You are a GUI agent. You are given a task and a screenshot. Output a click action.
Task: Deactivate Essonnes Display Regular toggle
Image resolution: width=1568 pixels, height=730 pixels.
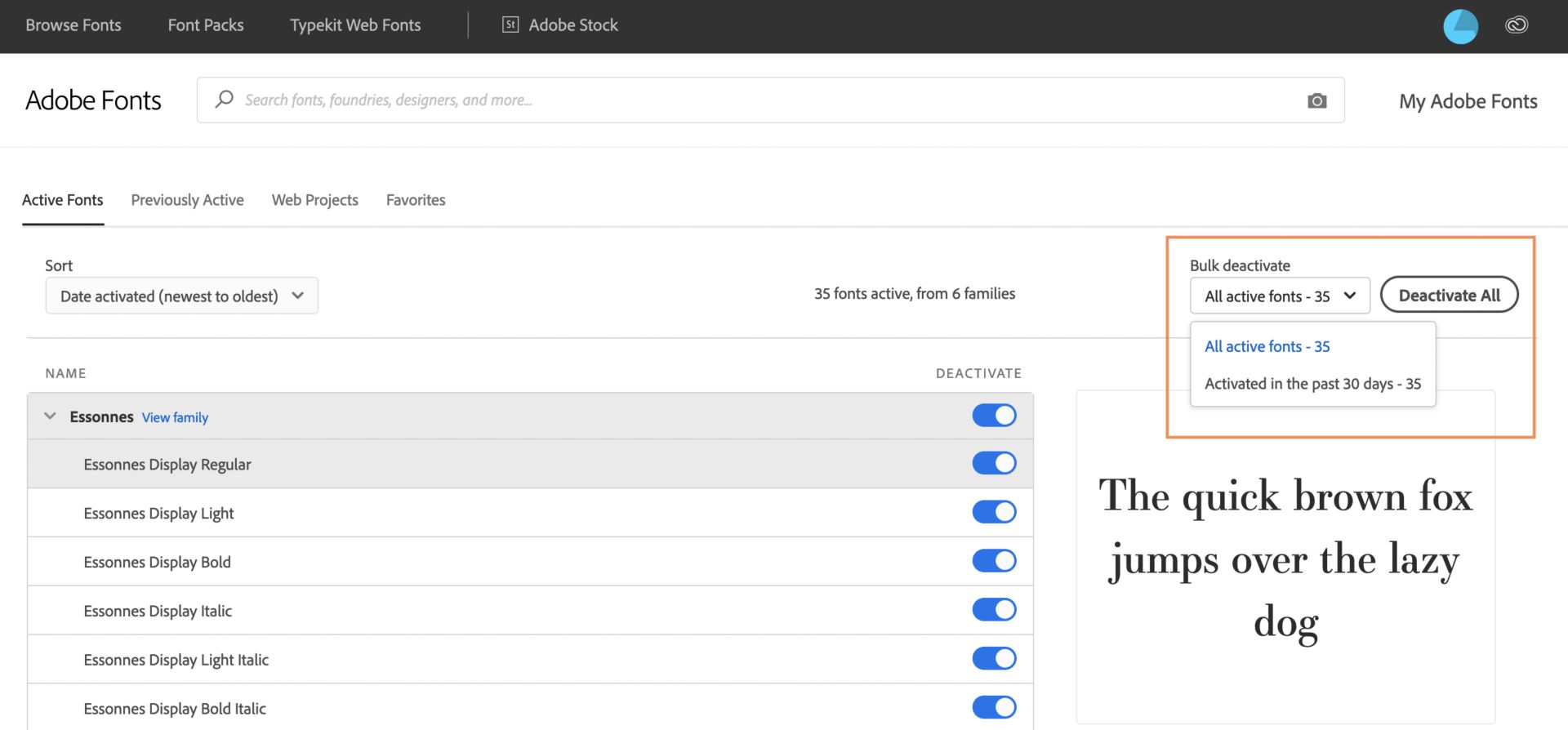point(994,463)
